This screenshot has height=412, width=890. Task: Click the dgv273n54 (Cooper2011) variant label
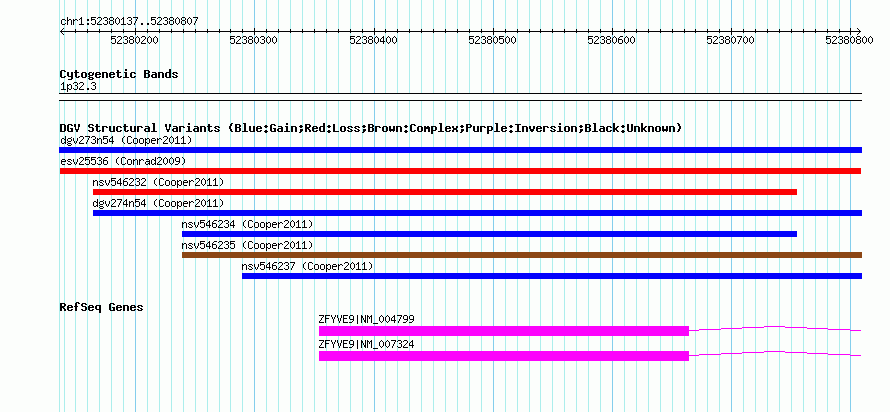(126, 140)
